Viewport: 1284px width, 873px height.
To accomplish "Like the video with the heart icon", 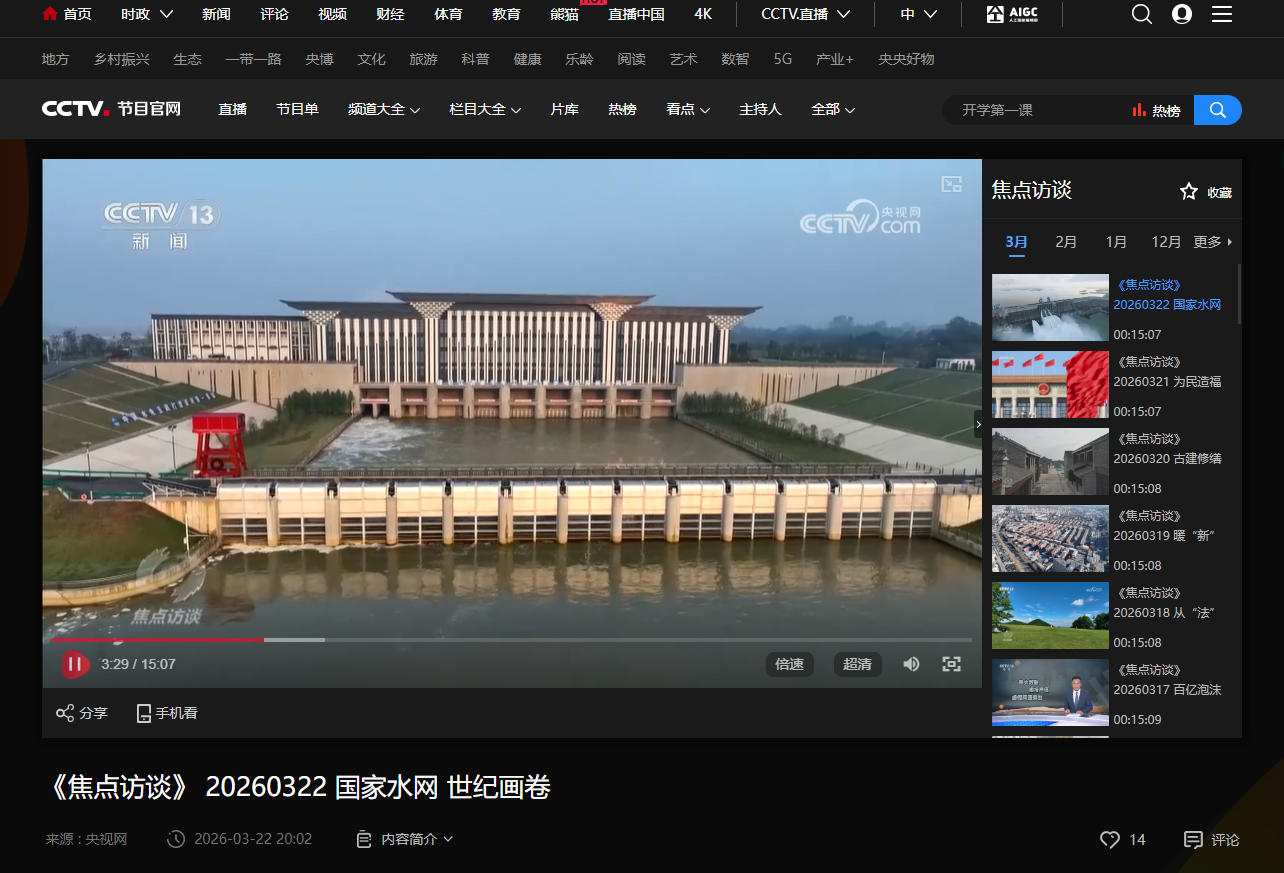I will 1109,840.
